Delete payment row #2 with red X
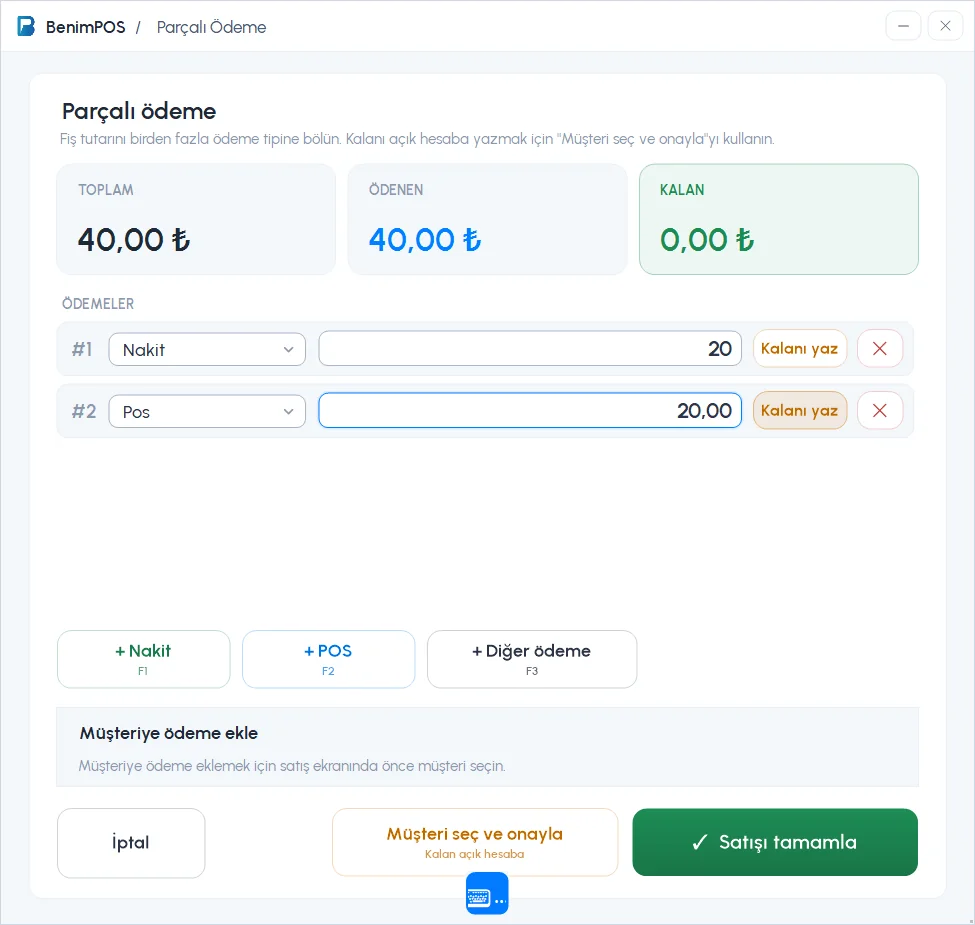Image resolution: width=975 pixels, height=925 pixels. 879,411
